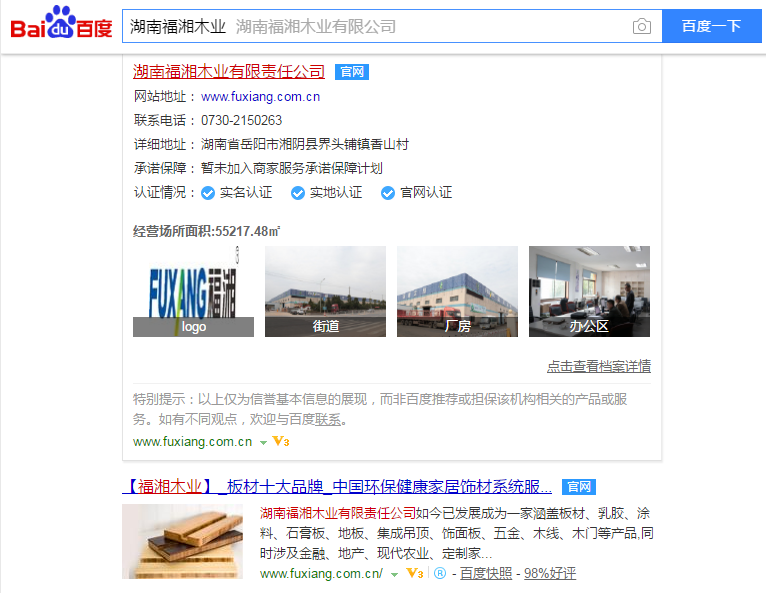Open the 厂房 factory photo thumbnail

click(457, 291)
